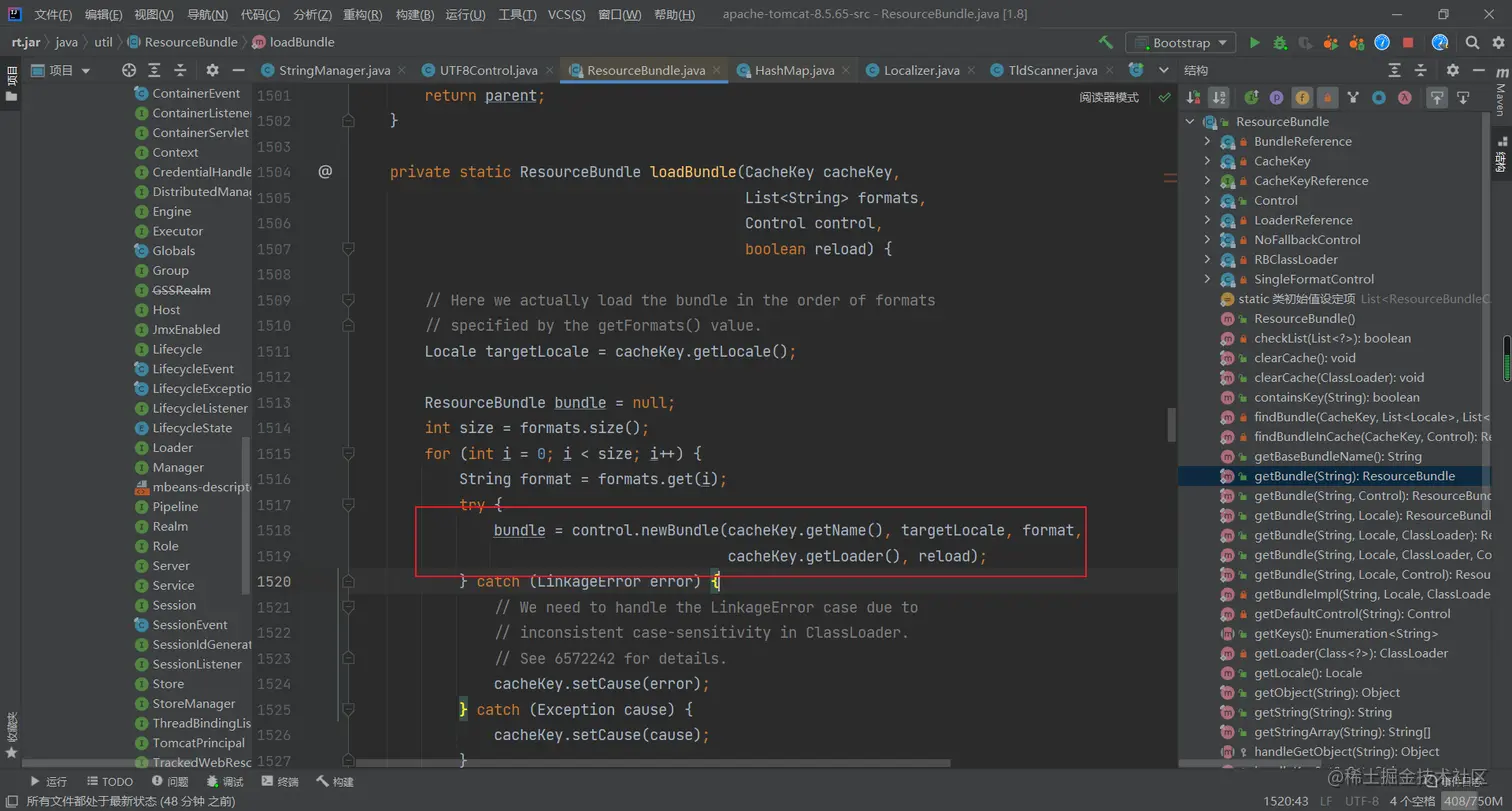Click the 阅读器模式 reader mode label

coord(1109,97)
